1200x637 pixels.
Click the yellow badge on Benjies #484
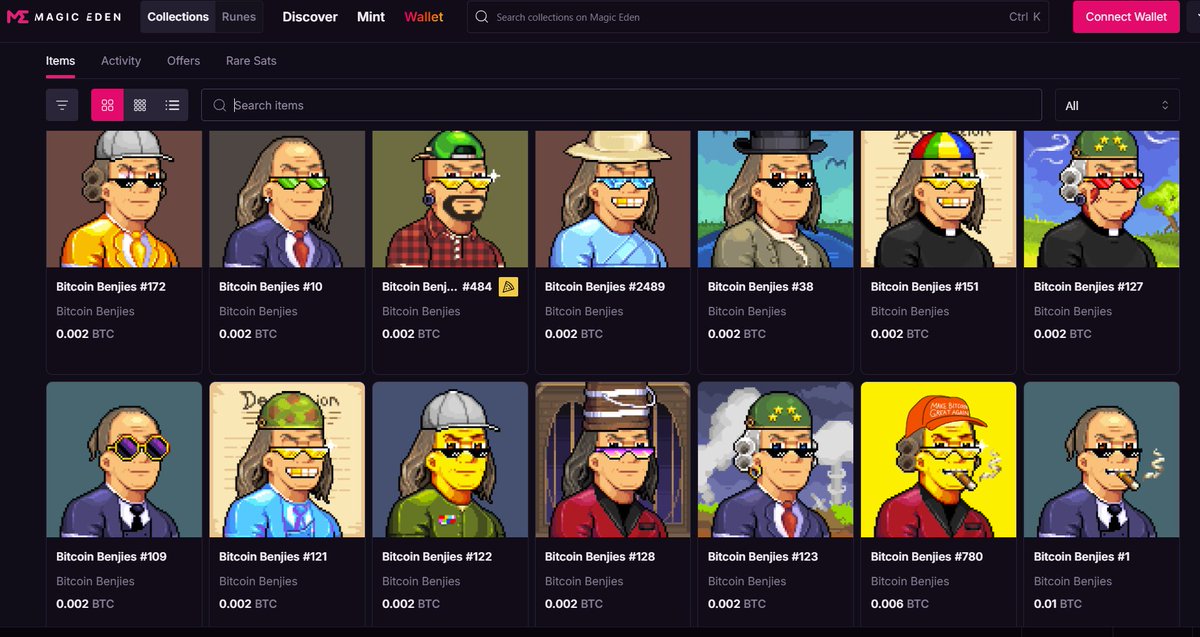pos(508,287)
